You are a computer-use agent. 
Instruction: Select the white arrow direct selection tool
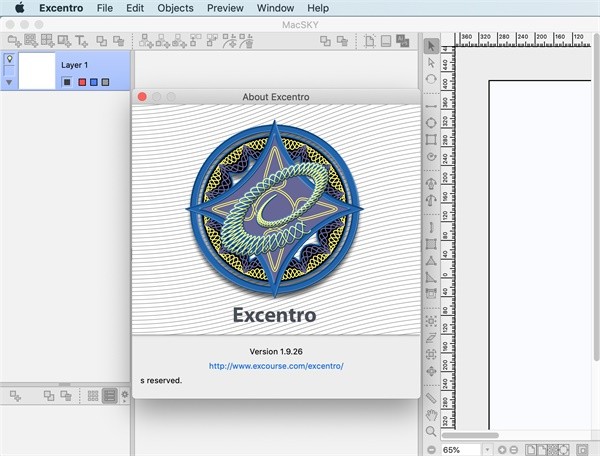pyautogui.click(x=431, y=63)
